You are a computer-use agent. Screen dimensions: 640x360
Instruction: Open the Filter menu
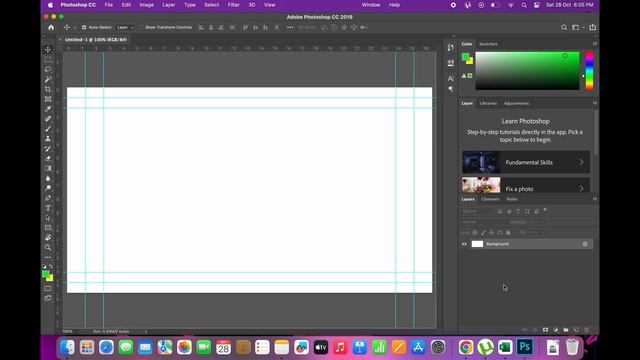pos(233,5)
